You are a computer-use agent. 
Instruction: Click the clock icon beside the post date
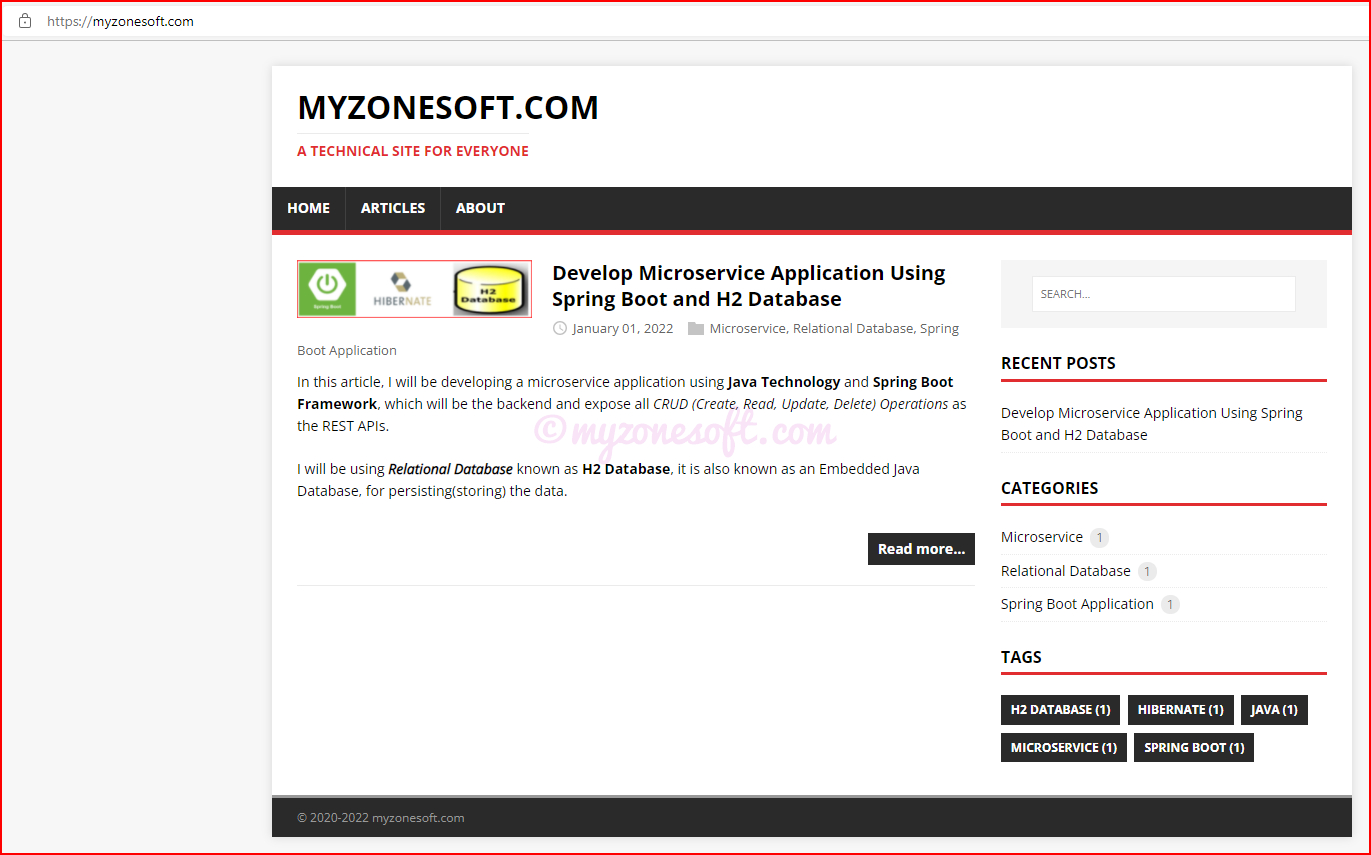coord(560,328)
